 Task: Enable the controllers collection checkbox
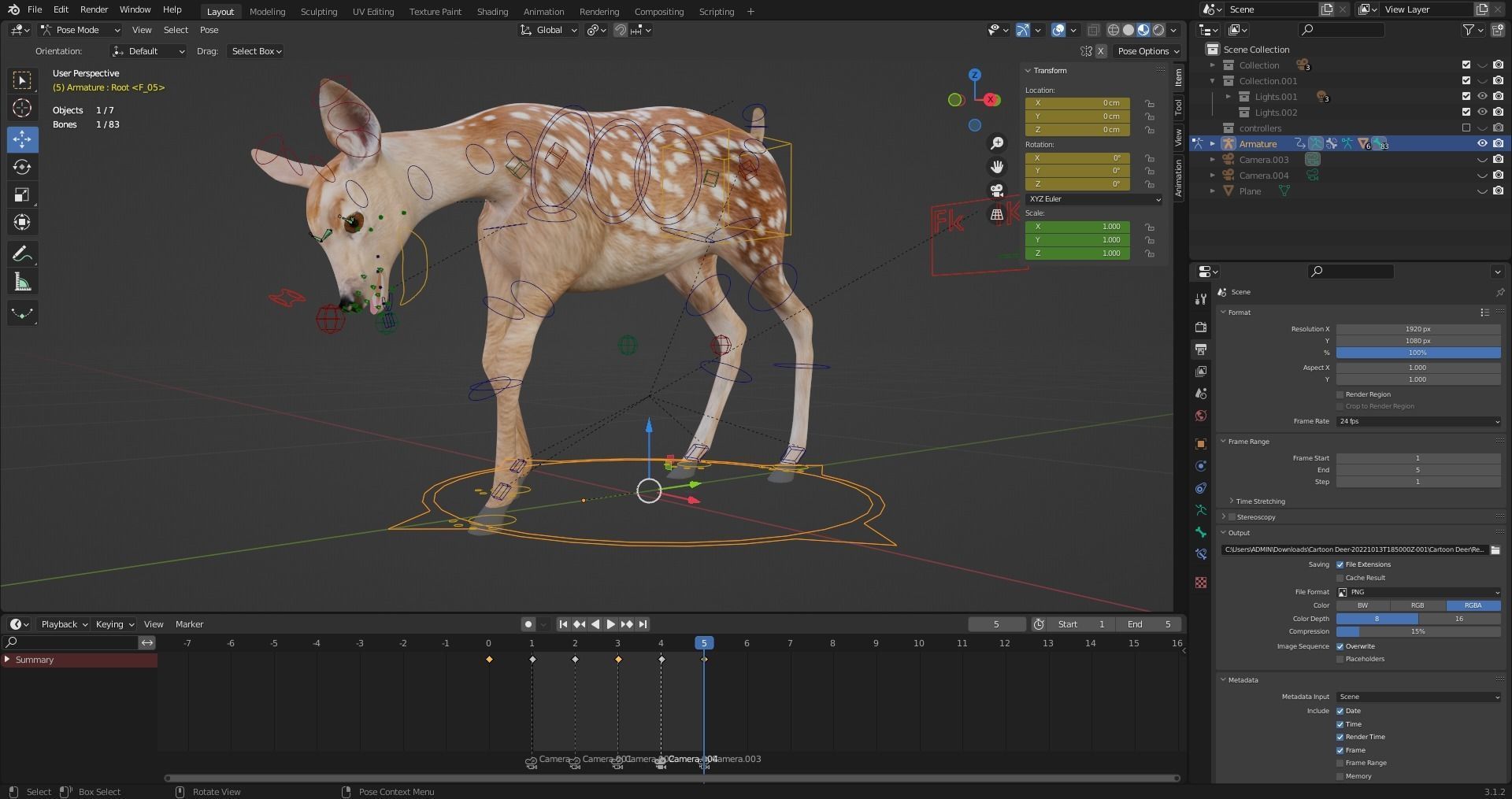coord(1466,128)
